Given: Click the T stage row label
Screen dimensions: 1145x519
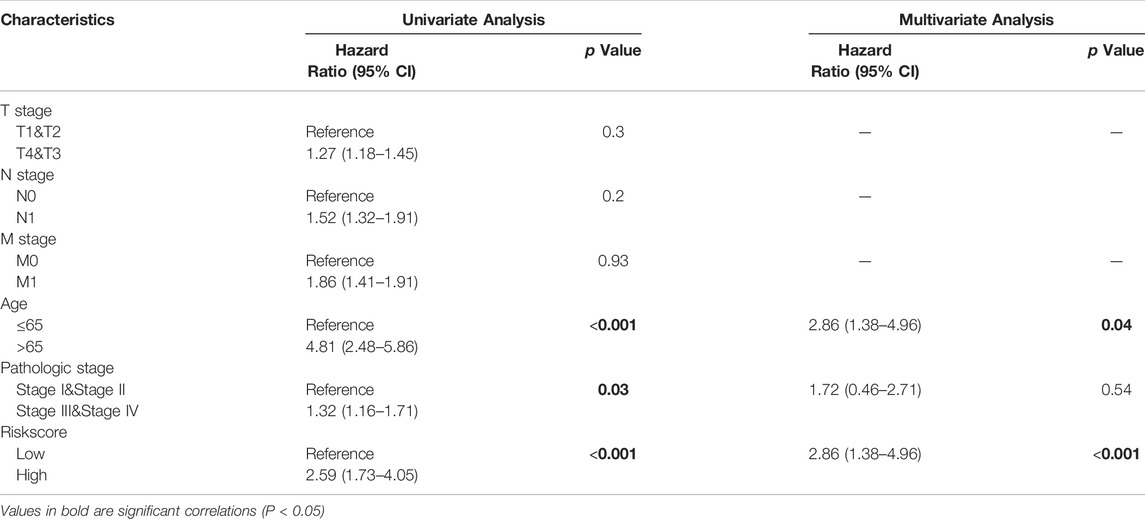Looking at the screenshot, I should click(27, 111).
